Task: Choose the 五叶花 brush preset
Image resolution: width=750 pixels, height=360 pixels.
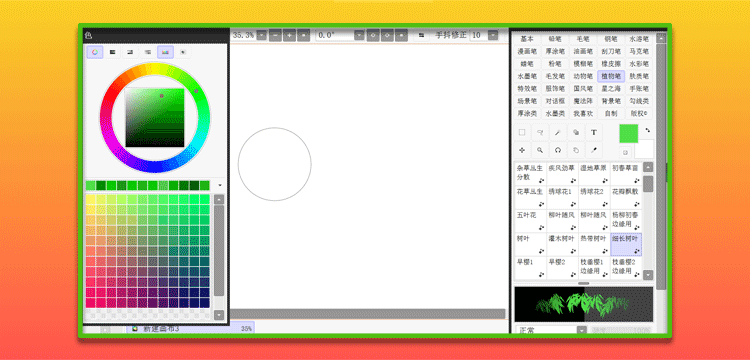Action: (x=530, y=221)
